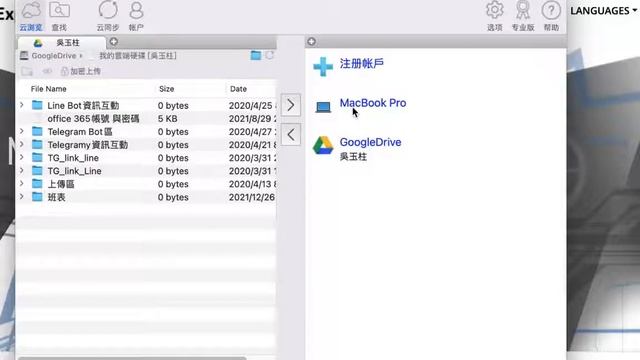Click the transfer-right arrow button

[291, 105]
